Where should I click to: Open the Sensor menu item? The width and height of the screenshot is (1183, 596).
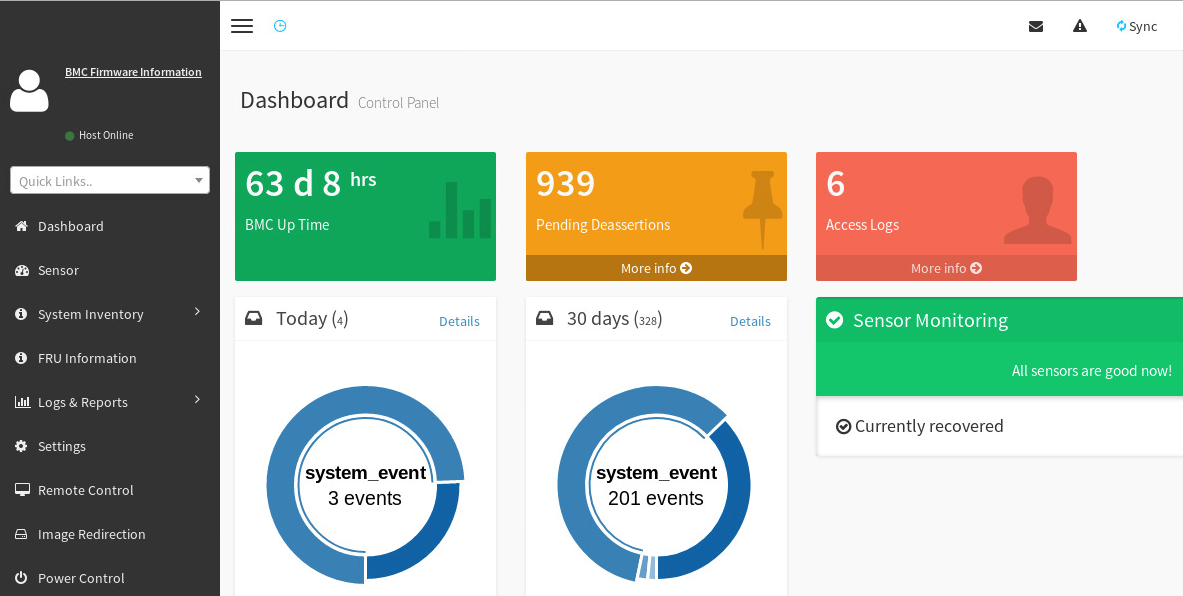58,270
